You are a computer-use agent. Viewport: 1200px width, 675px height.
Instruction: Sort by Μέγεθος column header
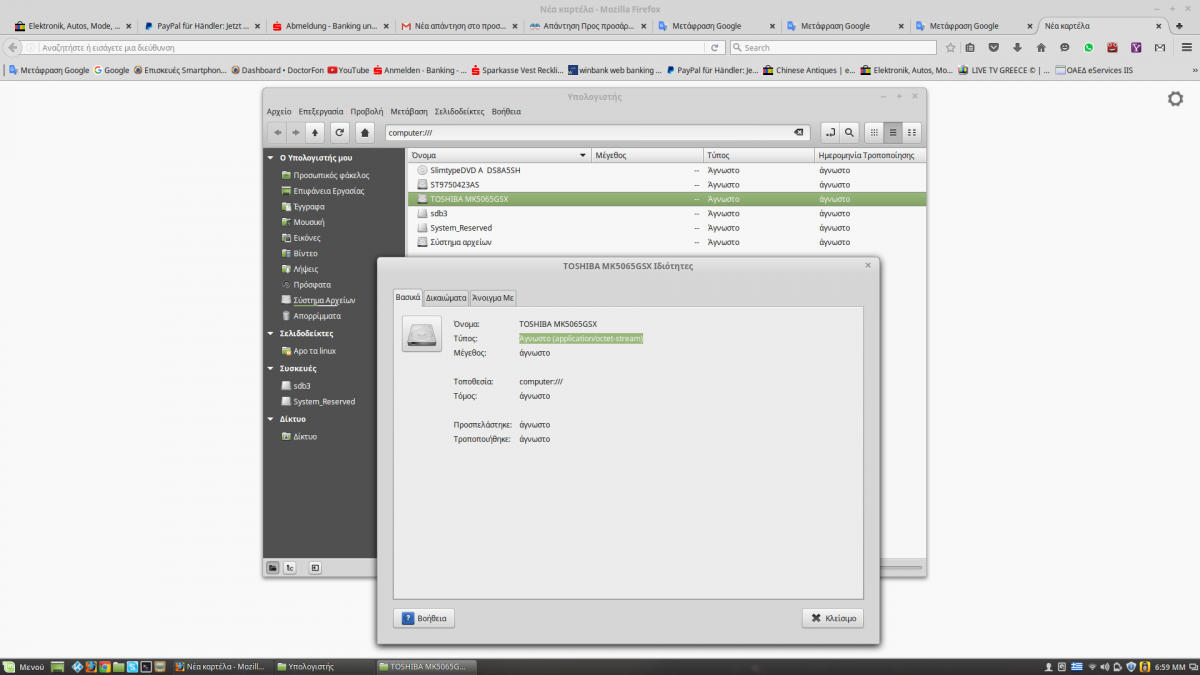point(647,156)
